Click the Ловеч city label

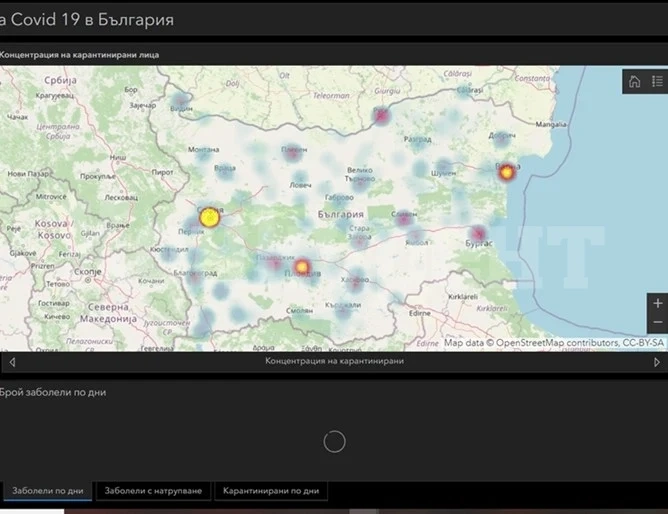(300, 185)
